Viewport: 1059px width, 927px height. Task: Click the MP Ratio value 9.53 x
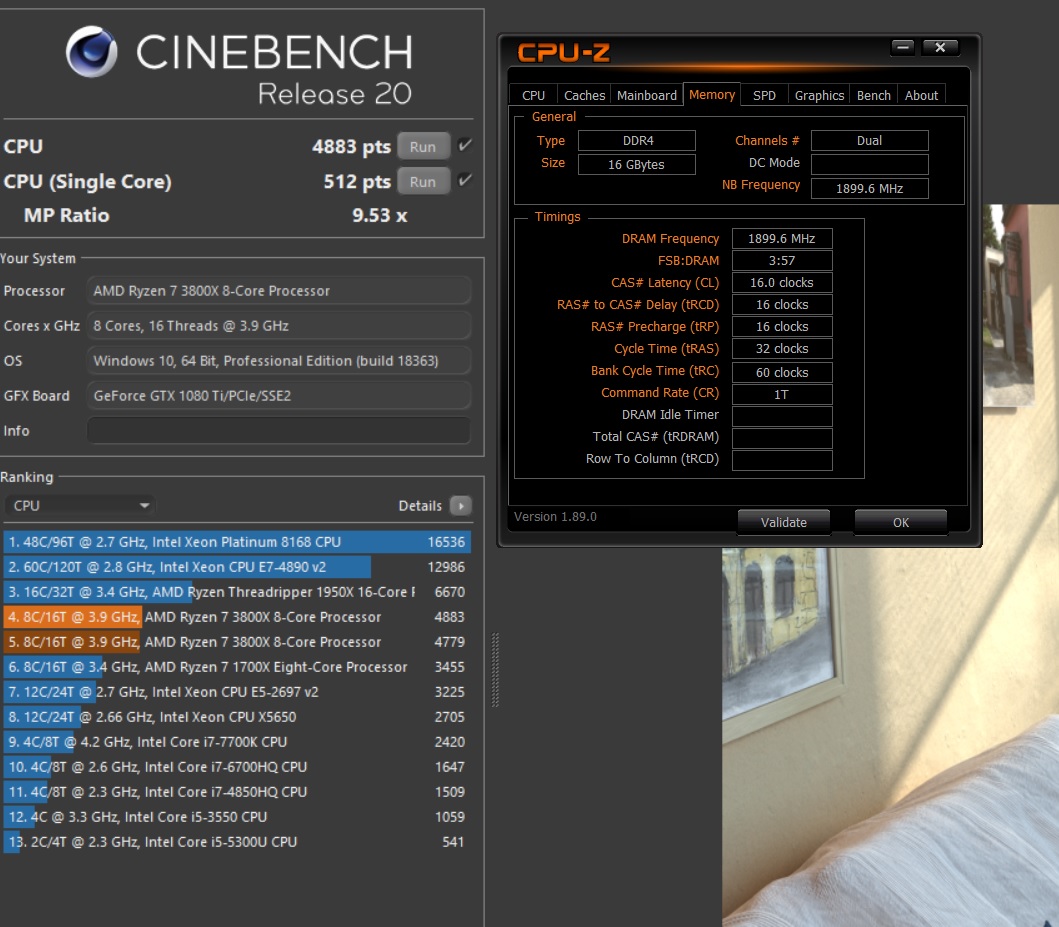click(x=380, y=215)
